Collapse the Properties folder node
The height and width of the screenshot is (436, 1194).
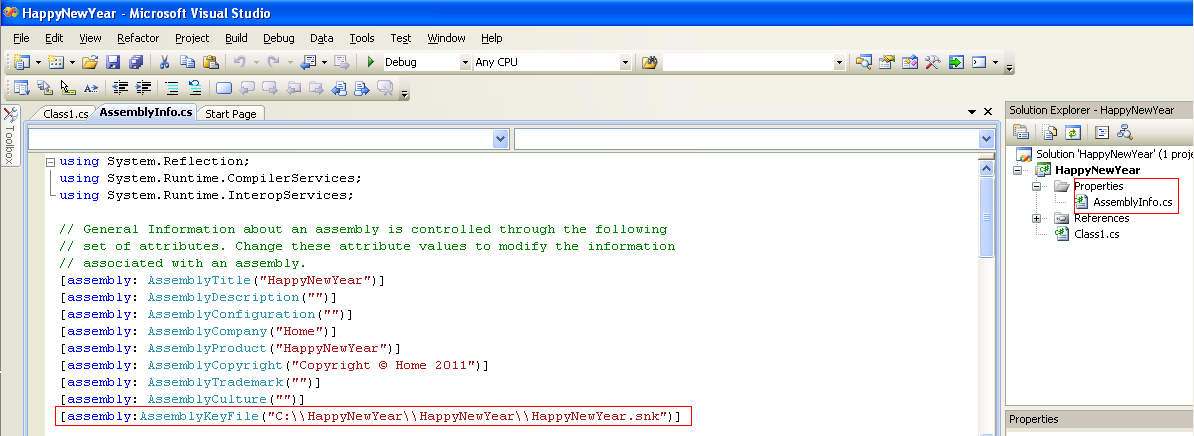tap(1036, 186)
